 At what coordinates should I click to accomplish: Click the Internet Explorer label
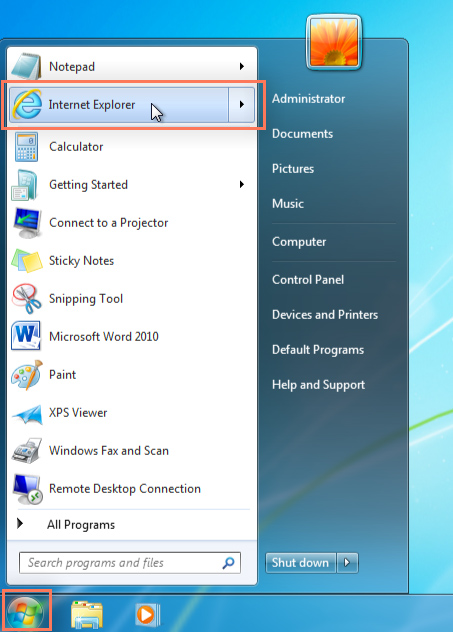pos(92,105)
